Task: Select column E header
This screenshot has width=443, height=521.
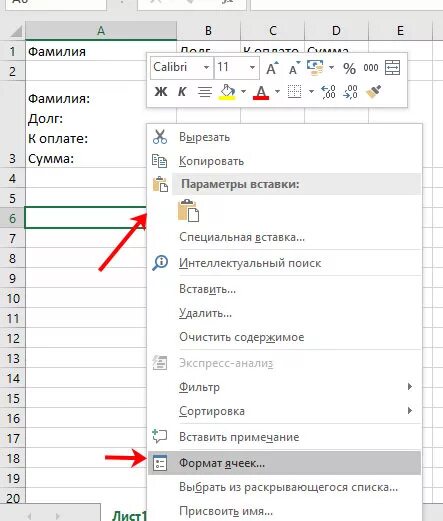Action: pos(400,31)
